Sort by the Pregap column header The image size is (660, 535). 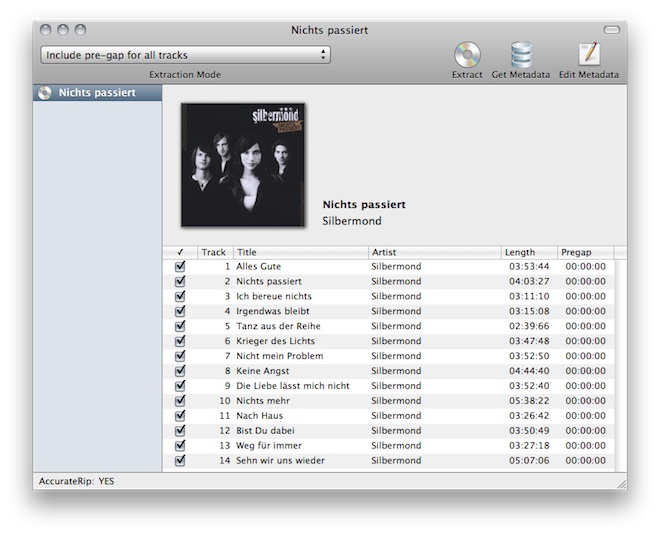coord(585,252)
